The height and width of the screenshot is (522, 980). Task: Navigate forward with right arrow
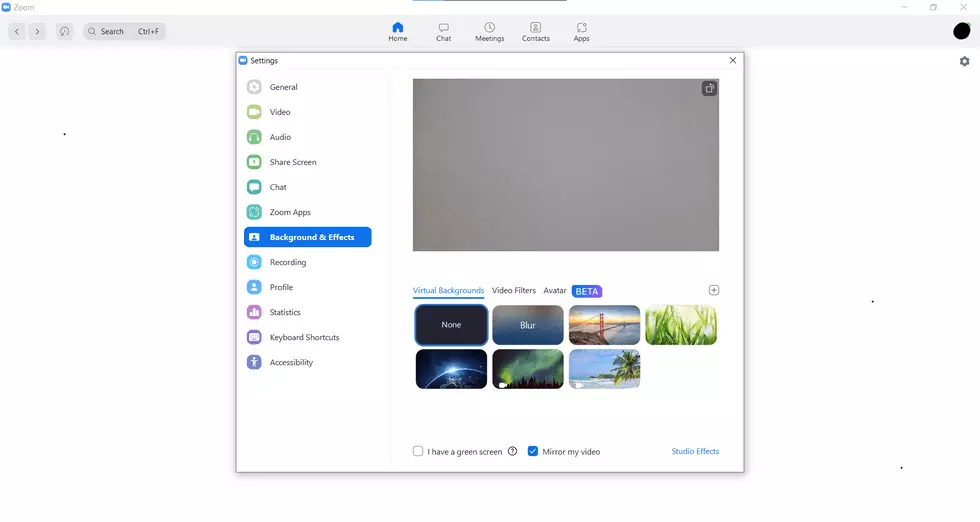pyautogui.click(x=37, y=31)
